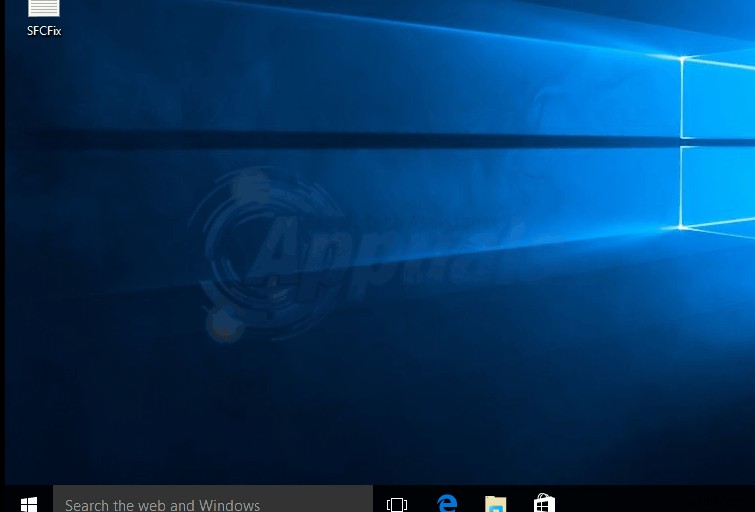The image size is (755, 512).
Task: Launch Microsoft Edge from the taskbar
Action: (447, 503)
